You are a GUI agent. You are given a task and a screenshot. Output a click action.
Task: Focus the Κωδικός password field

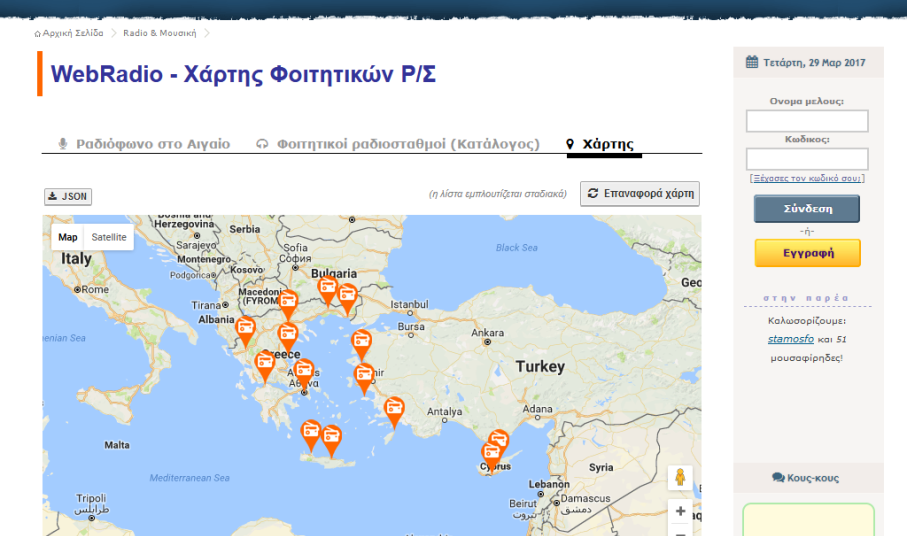click(807, 159)
